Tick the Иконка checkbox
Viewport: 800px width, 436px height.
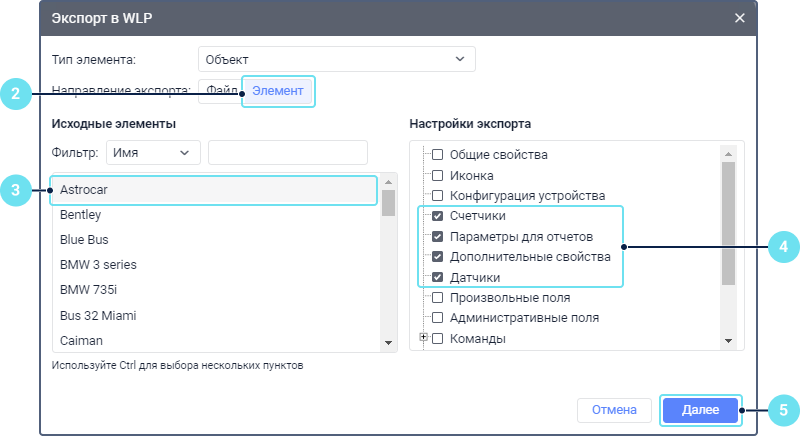(437, 175)
